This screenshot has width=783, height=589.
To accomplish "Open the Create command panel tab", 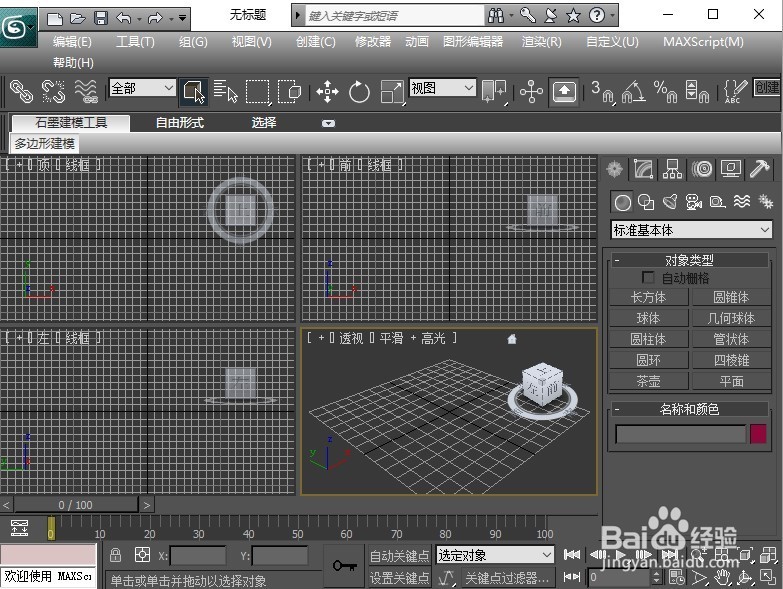I will [x=614, y=169].
